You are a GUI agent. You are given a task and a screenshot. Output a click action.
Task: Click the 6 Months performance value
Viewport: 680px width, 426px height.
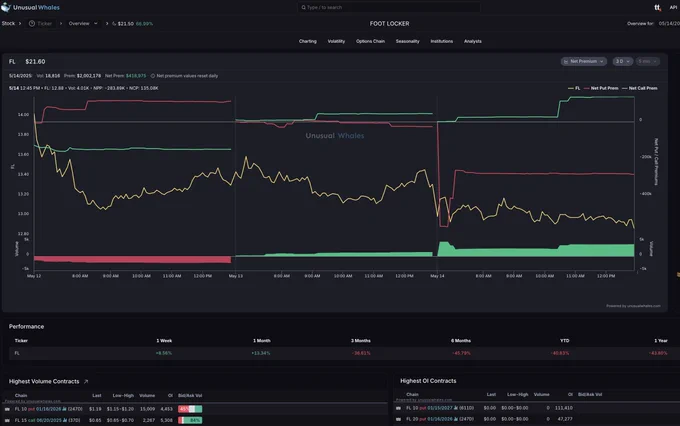click(461, 353)
